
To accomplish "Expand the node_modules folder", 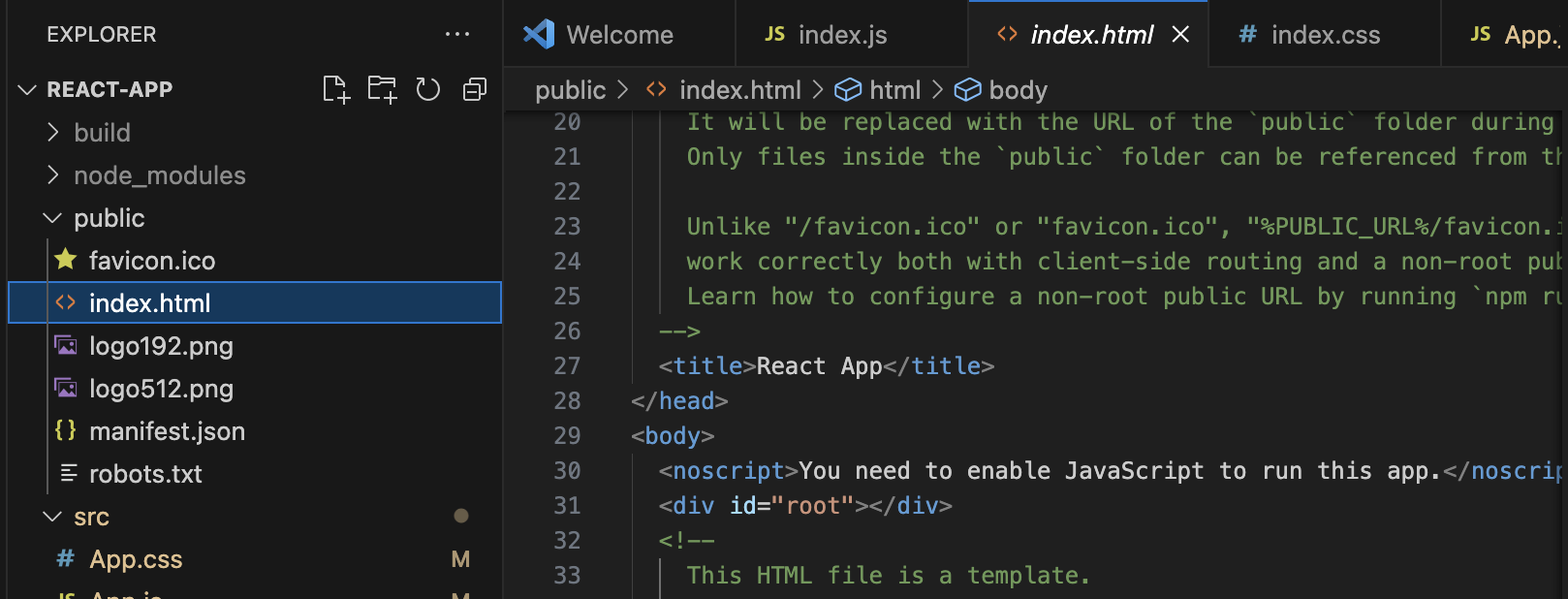I will click(159, 175).
